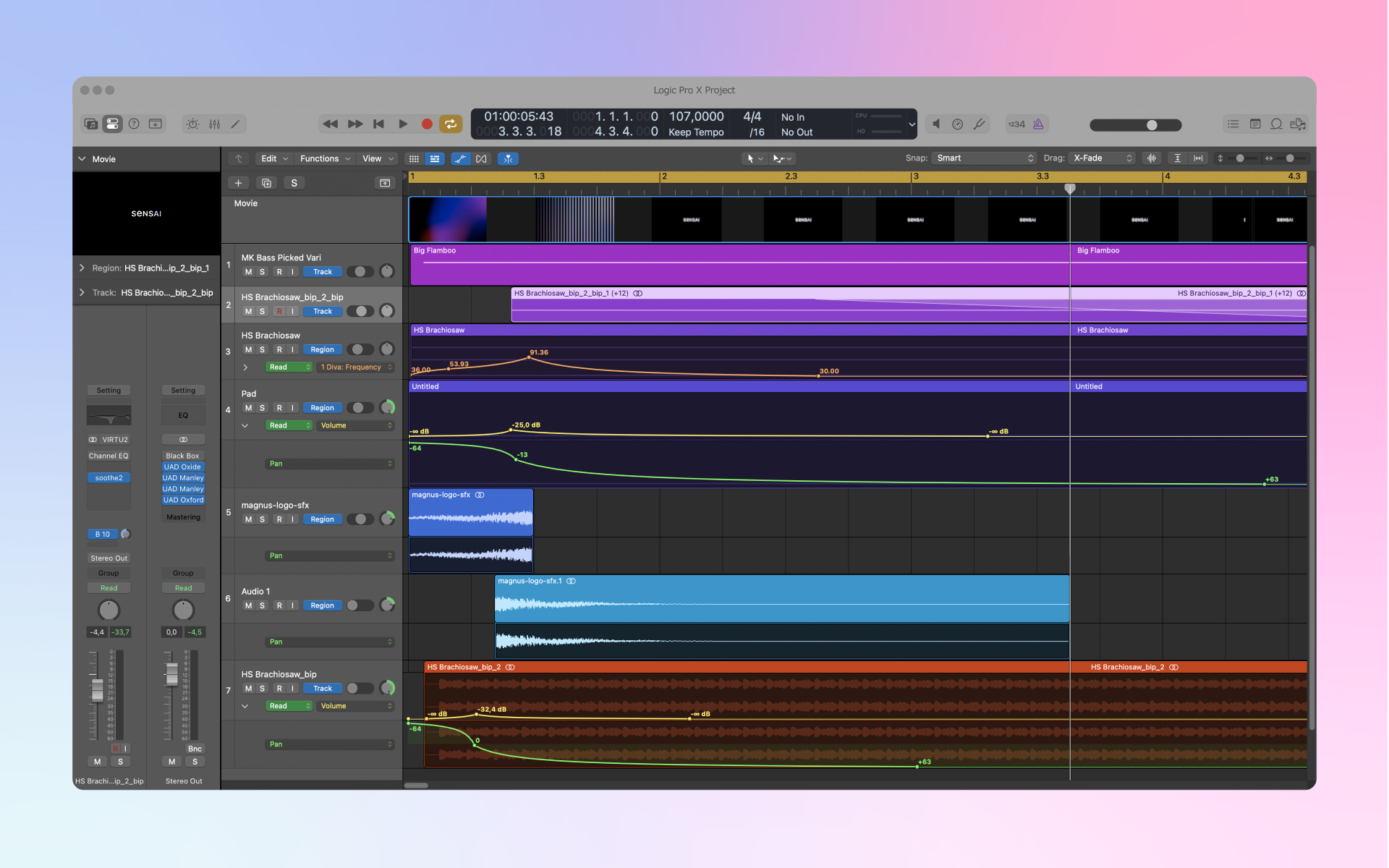This screenshot has width=1389, height=868.
Task: Open the Library icon in control bar
Action: point(91,124)
